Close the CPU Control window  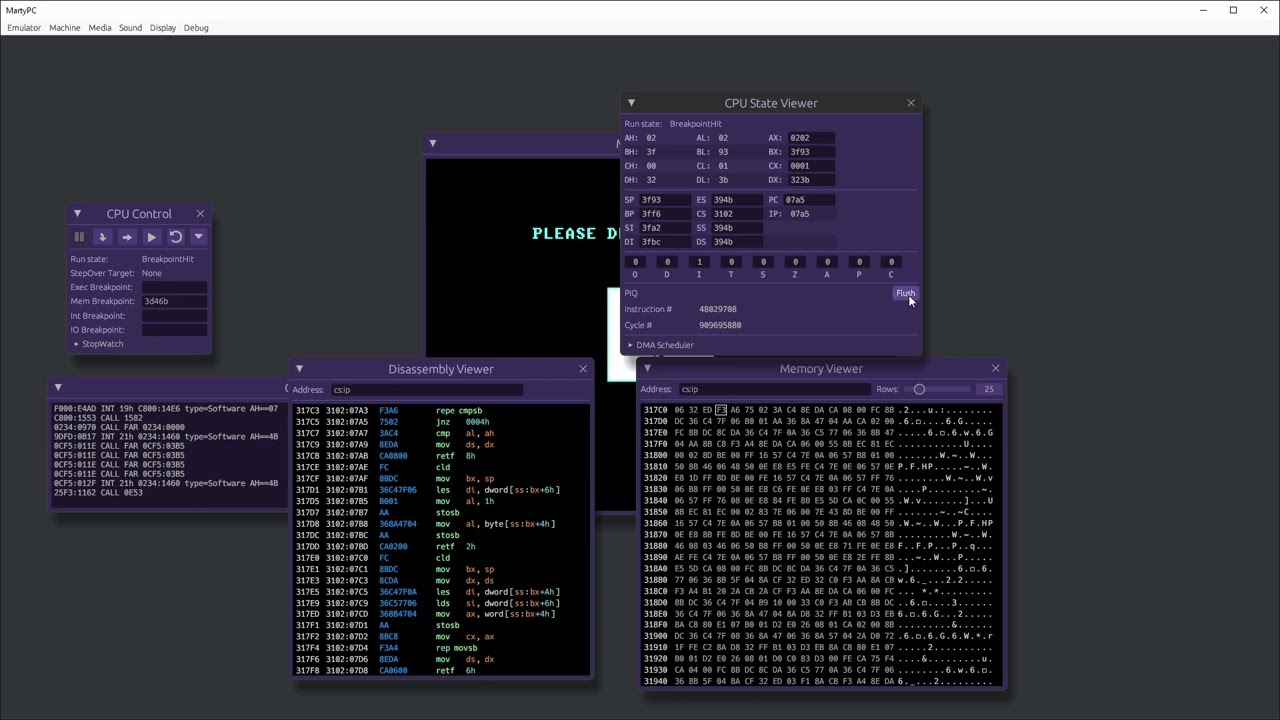tap(200, 213)
